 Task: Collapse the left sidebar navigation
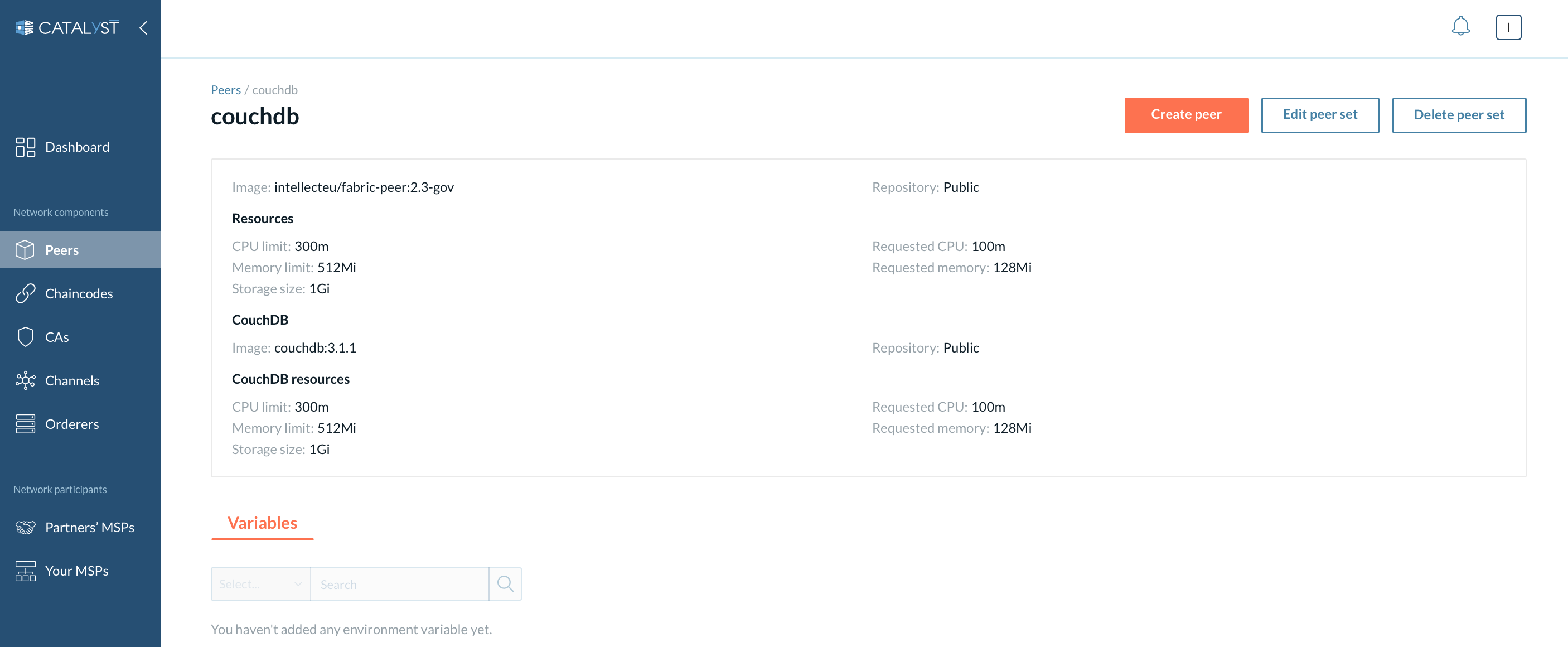click(144, 27)
